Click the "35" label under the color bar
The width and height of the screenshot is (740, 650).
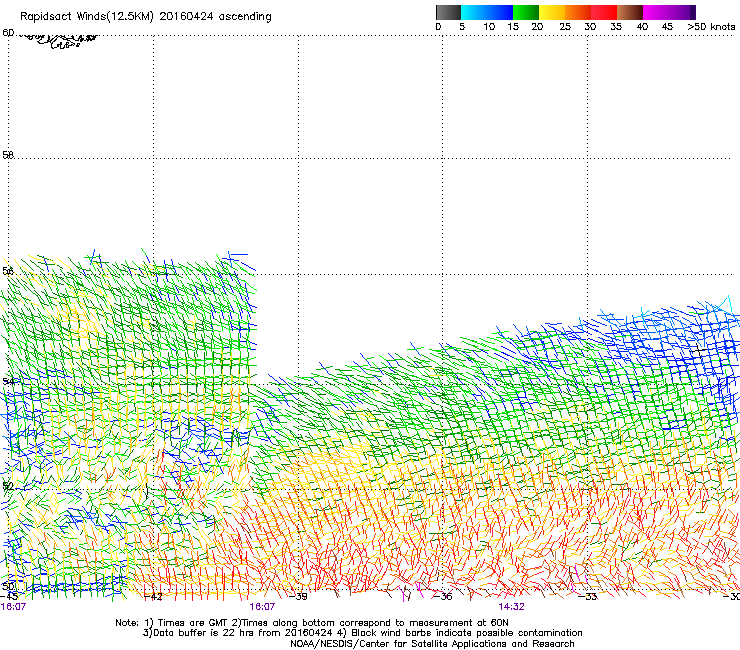click(x=616, y=27)
